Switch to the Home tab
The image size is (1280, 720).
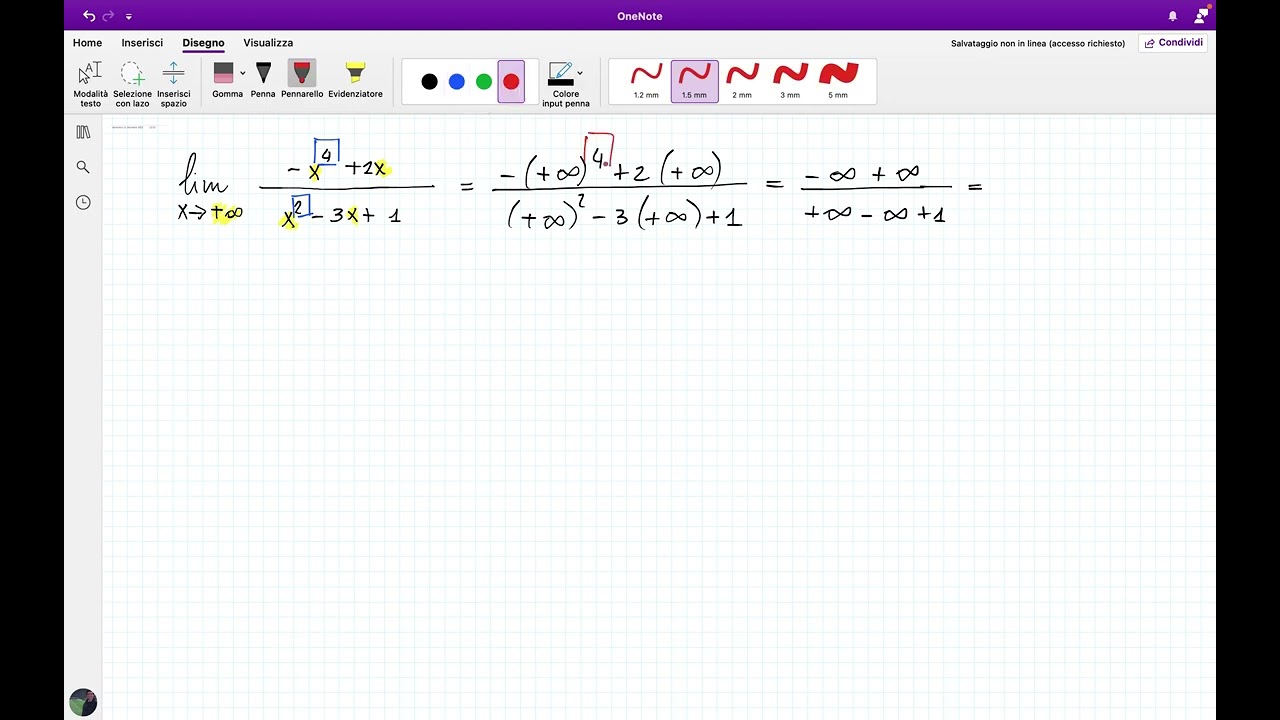tap(87, 43)
